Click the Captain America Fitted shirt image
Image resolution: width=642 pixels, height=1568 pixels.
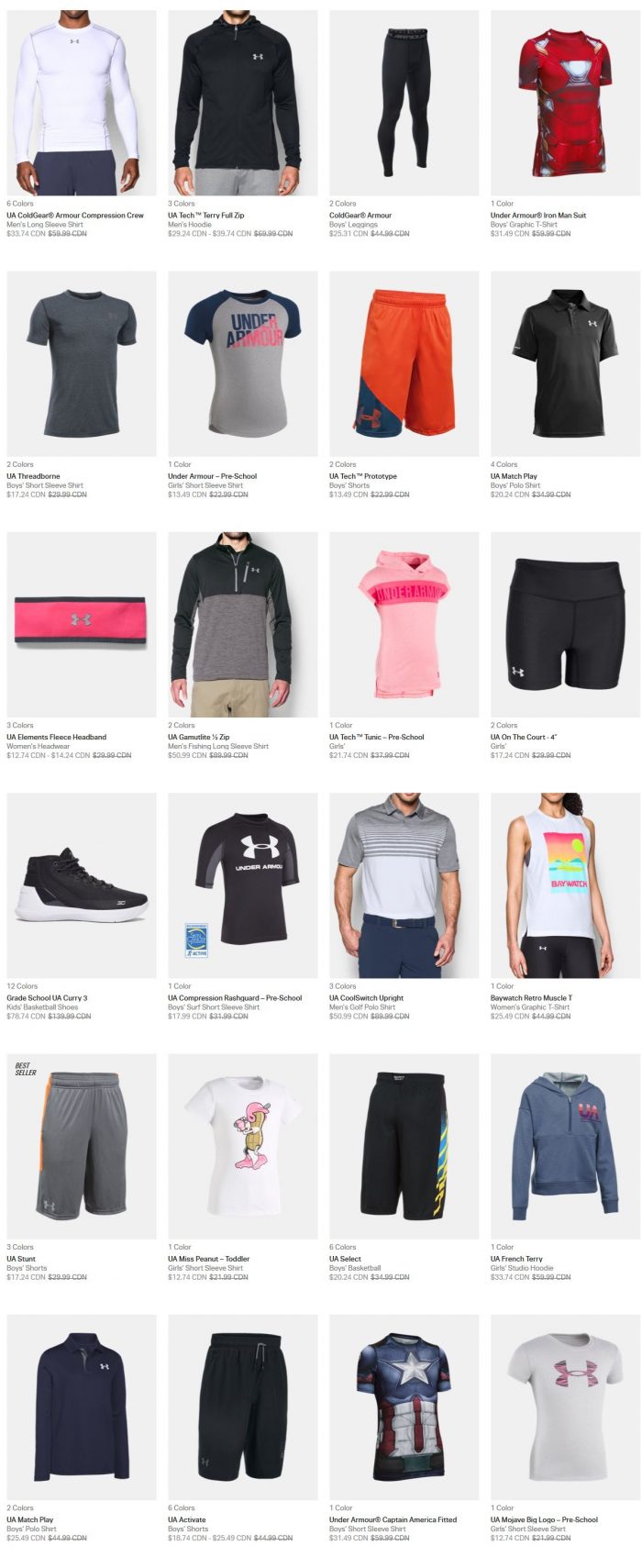(404, 1407)
